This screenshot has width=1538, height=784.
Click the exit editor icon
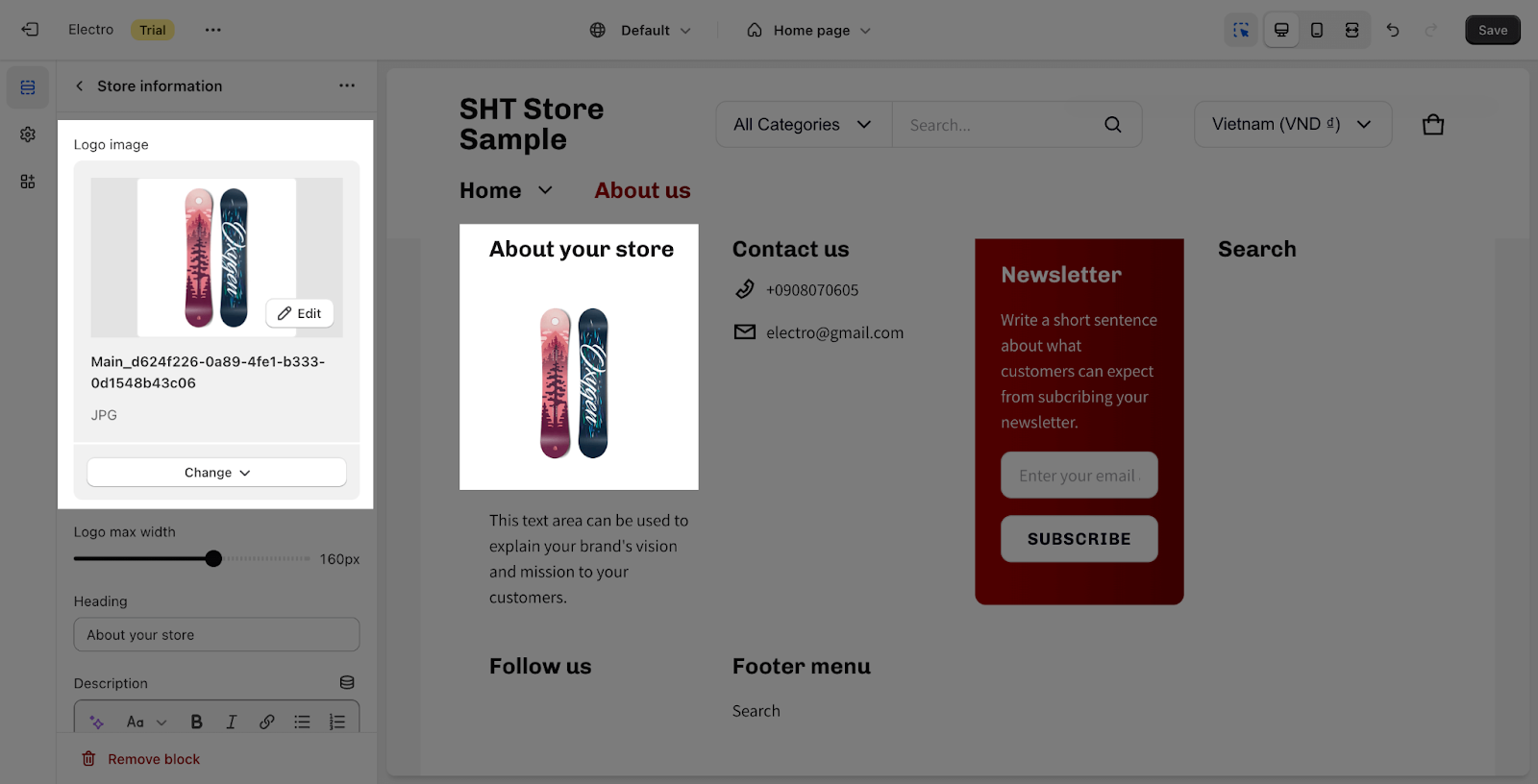30,30
